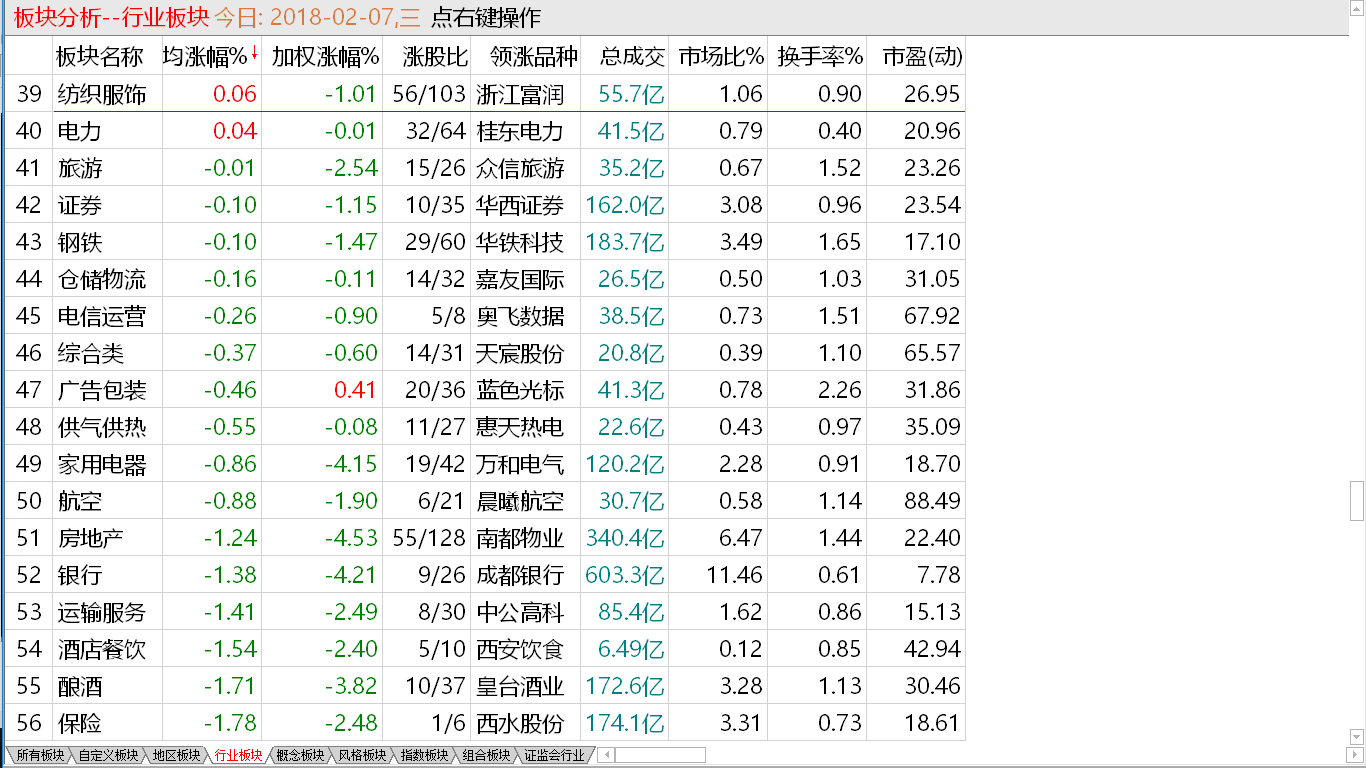Viewport: 1366px width, 768px height.
Task: Click leading stock 惠天热电
Action: (520, 427)
